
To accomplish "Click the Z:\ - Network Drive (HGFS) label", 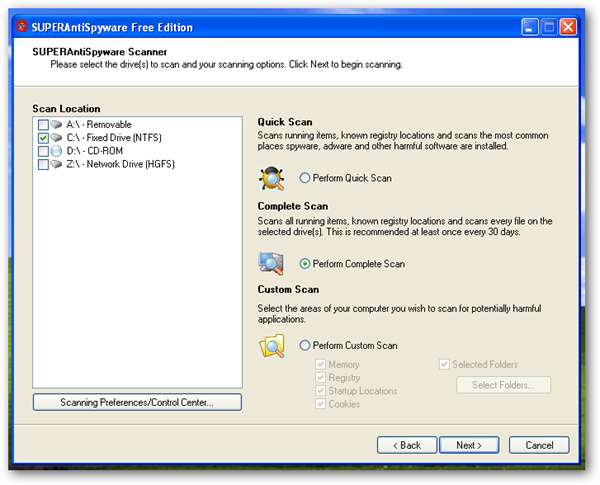I will pos(121,164).
